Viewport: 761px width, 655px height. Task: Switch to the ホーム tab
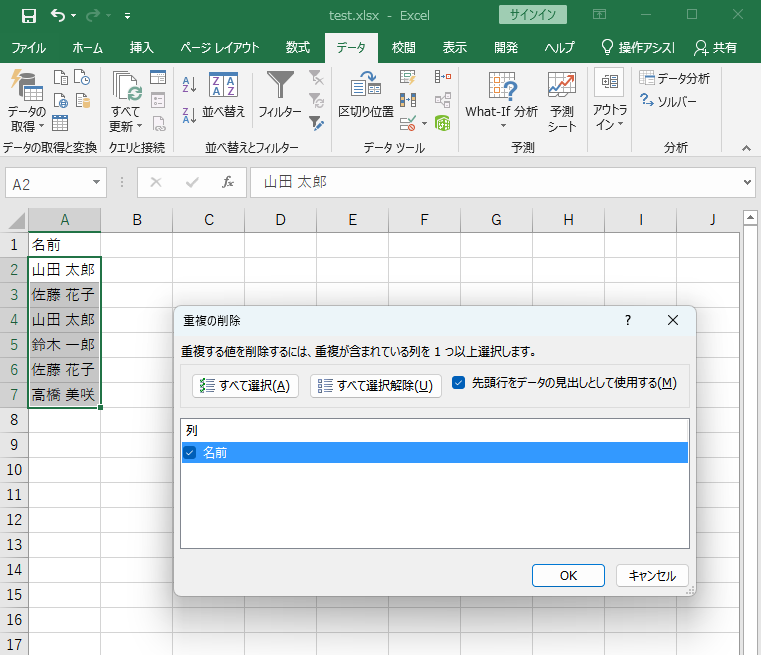point(88,48)
